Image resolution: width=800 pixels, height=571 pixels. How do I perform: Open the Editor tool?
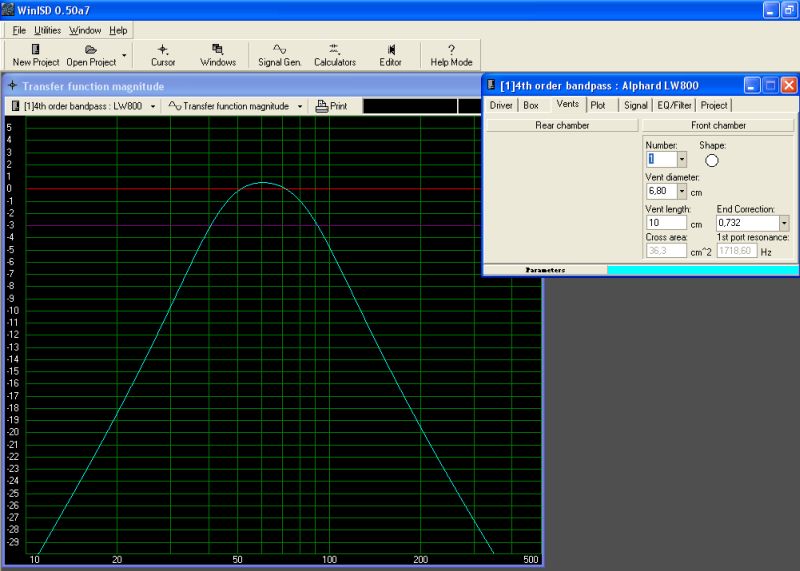(x=390, y=55)
